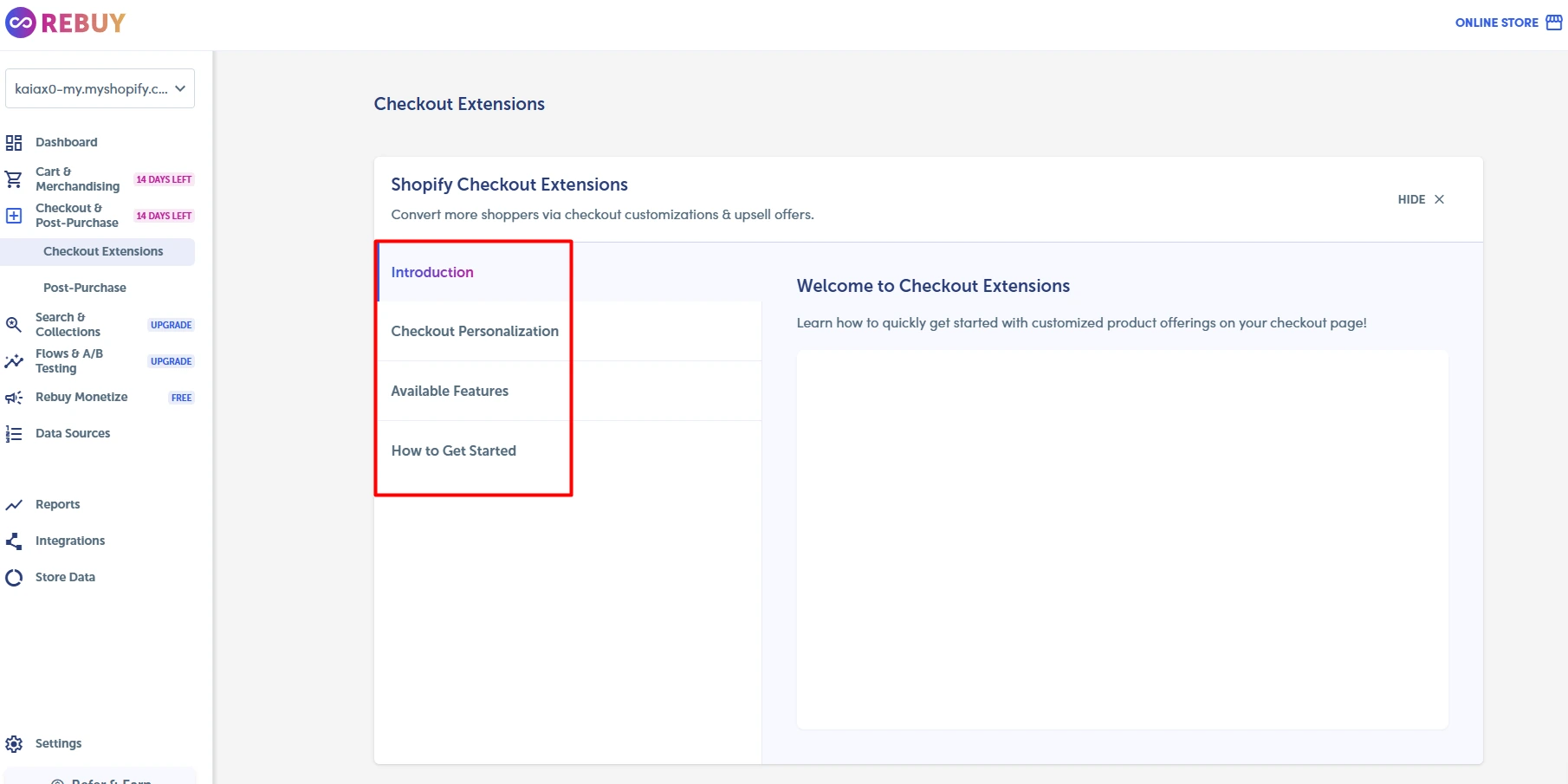Viewport: 1568px width, 784px height.
Task: Click the Cart & Merchandising menu label
Action: click(x=78, y=179)
